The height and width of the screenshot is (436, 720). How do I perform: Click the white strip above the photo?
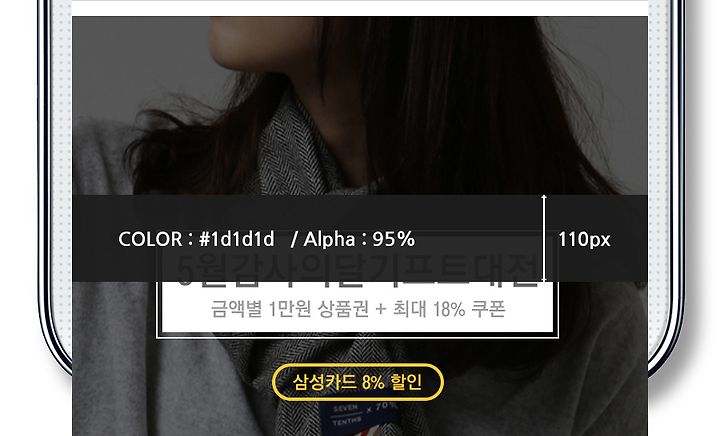pyautogui.click(x=360, y=8)
